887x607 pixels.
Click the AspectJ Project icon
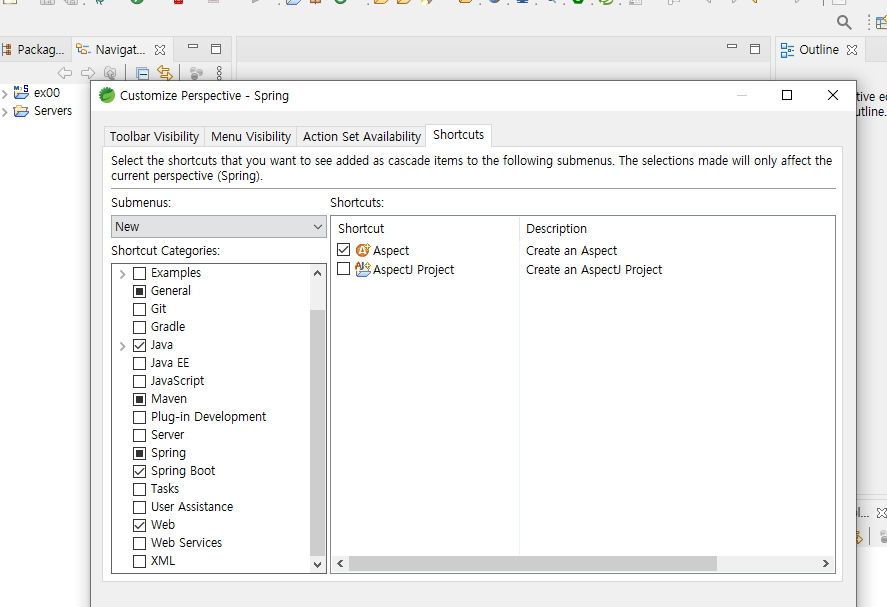coord(363,269)
